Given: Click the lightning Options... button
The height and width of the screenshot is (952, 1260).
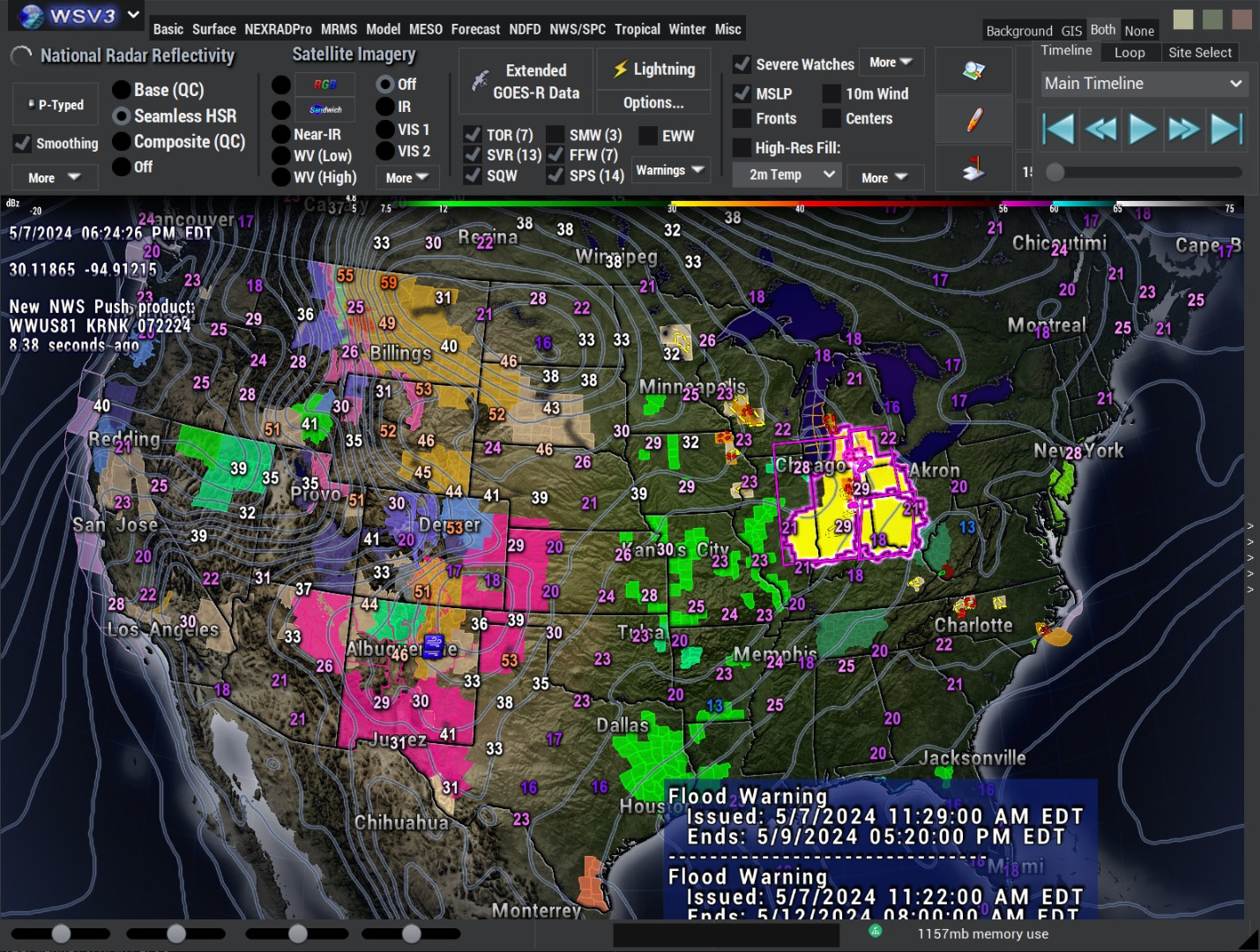Looking at the screenshot, I should coord(652,103).
